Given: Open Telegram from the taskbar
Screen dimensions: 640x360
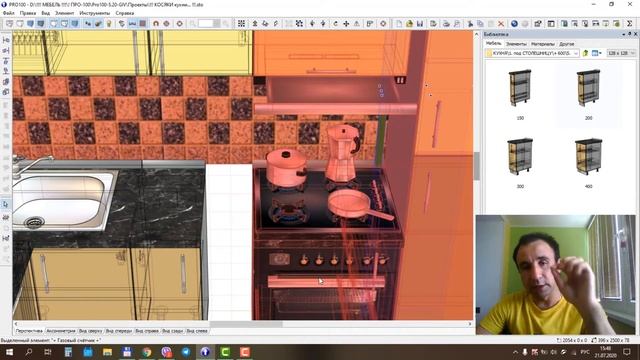Looking at the screenshot, I should (186, 352).
